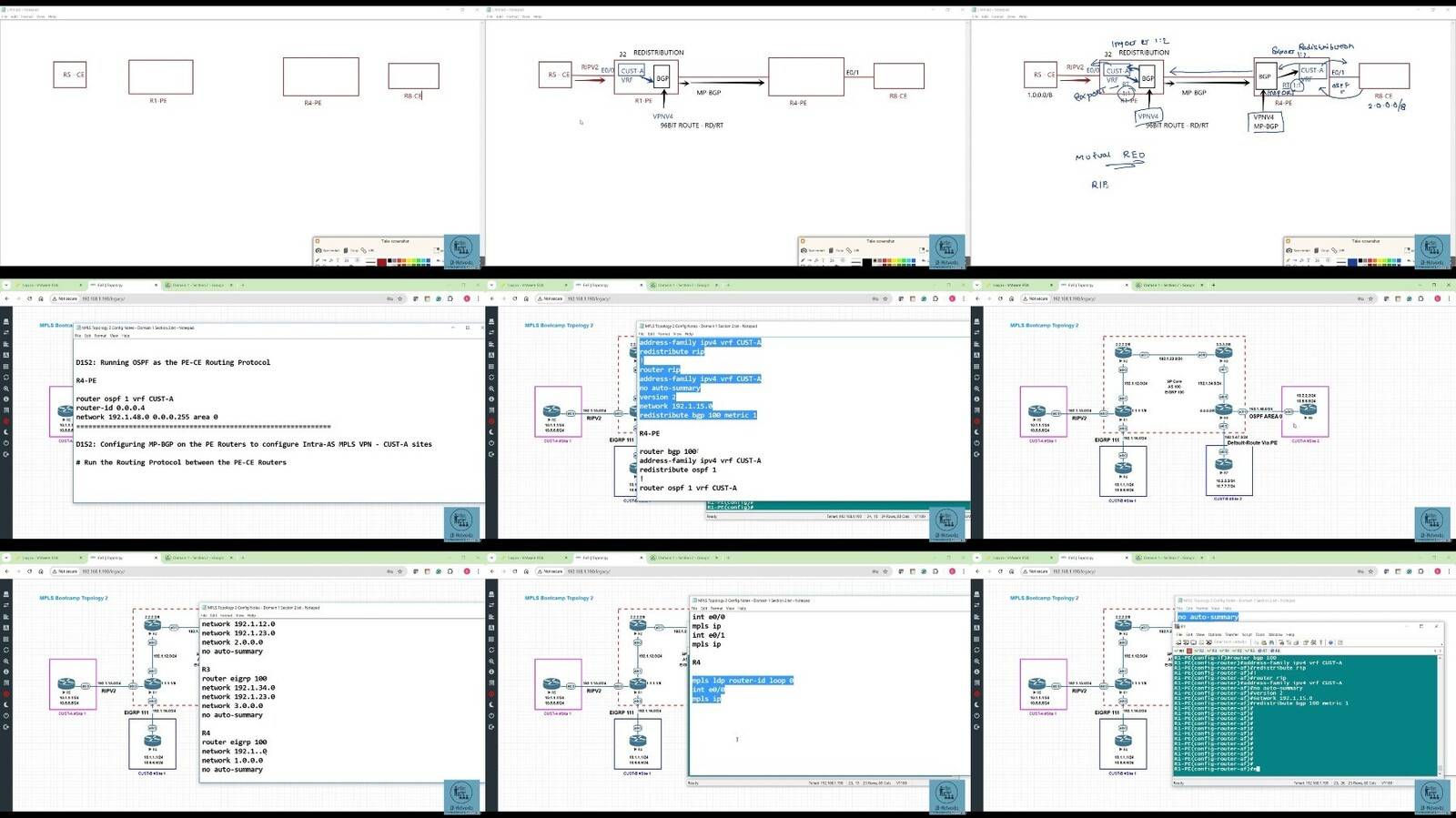Click 'network 192.1.34.0' line in EIGRP notes frame

(x=238, y=688)
